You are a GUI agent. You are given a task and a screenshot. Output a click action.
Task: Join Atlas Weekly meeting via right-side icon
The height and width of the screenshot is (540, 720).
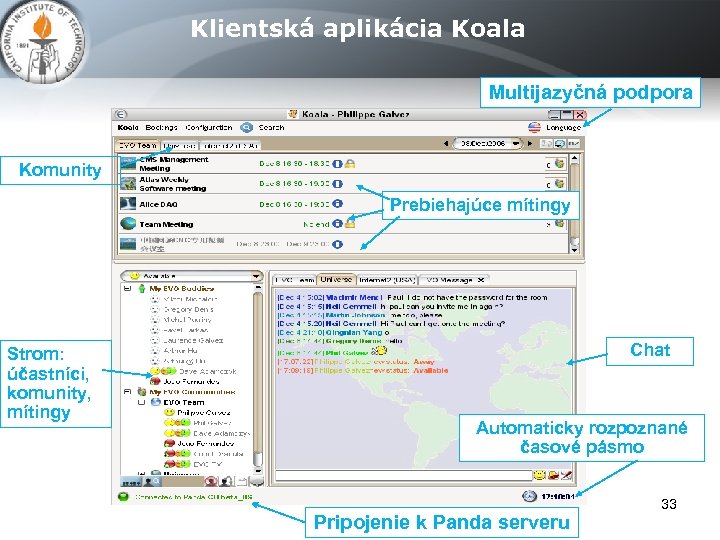pos(559,183)
